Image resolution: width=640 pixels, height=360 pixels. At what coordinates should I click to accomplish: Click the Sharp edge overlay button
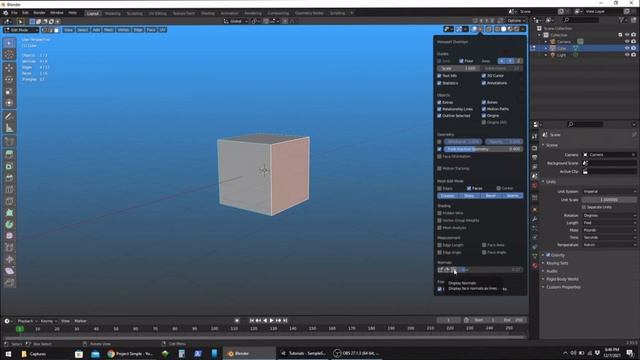469,196
